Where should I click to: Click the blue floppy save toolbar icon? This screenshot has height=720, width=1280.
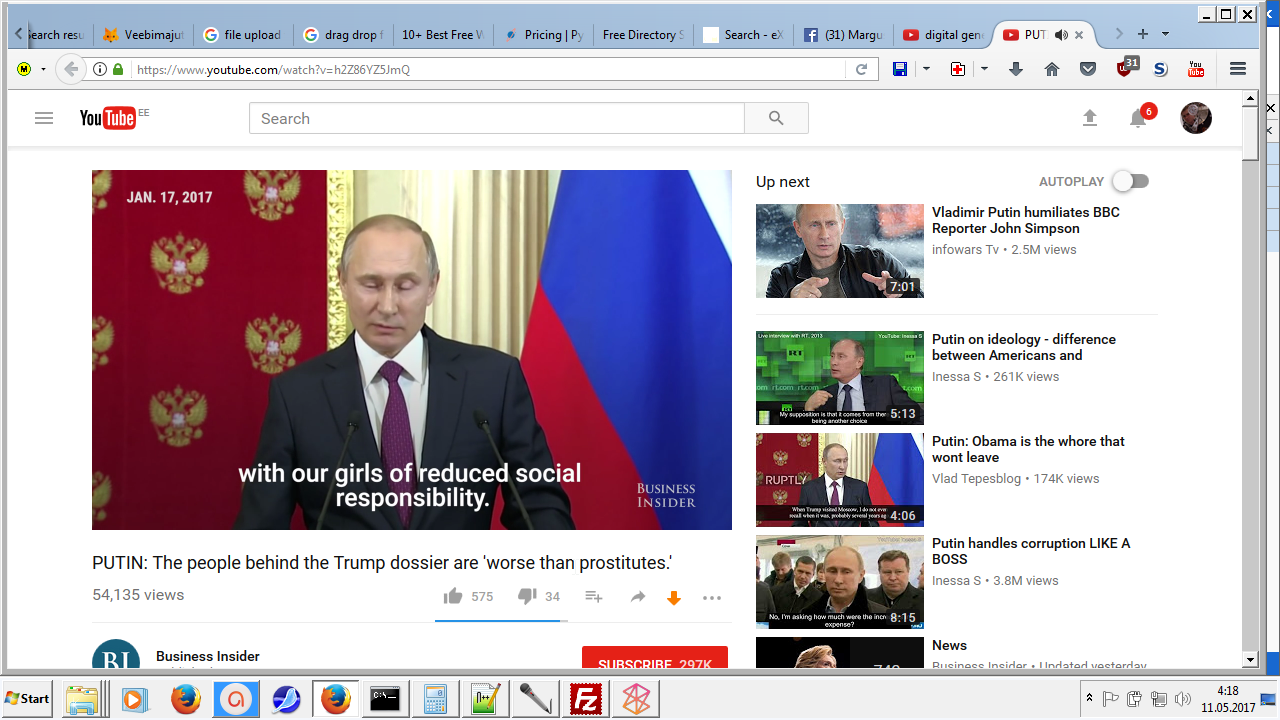tap(900, 69)
